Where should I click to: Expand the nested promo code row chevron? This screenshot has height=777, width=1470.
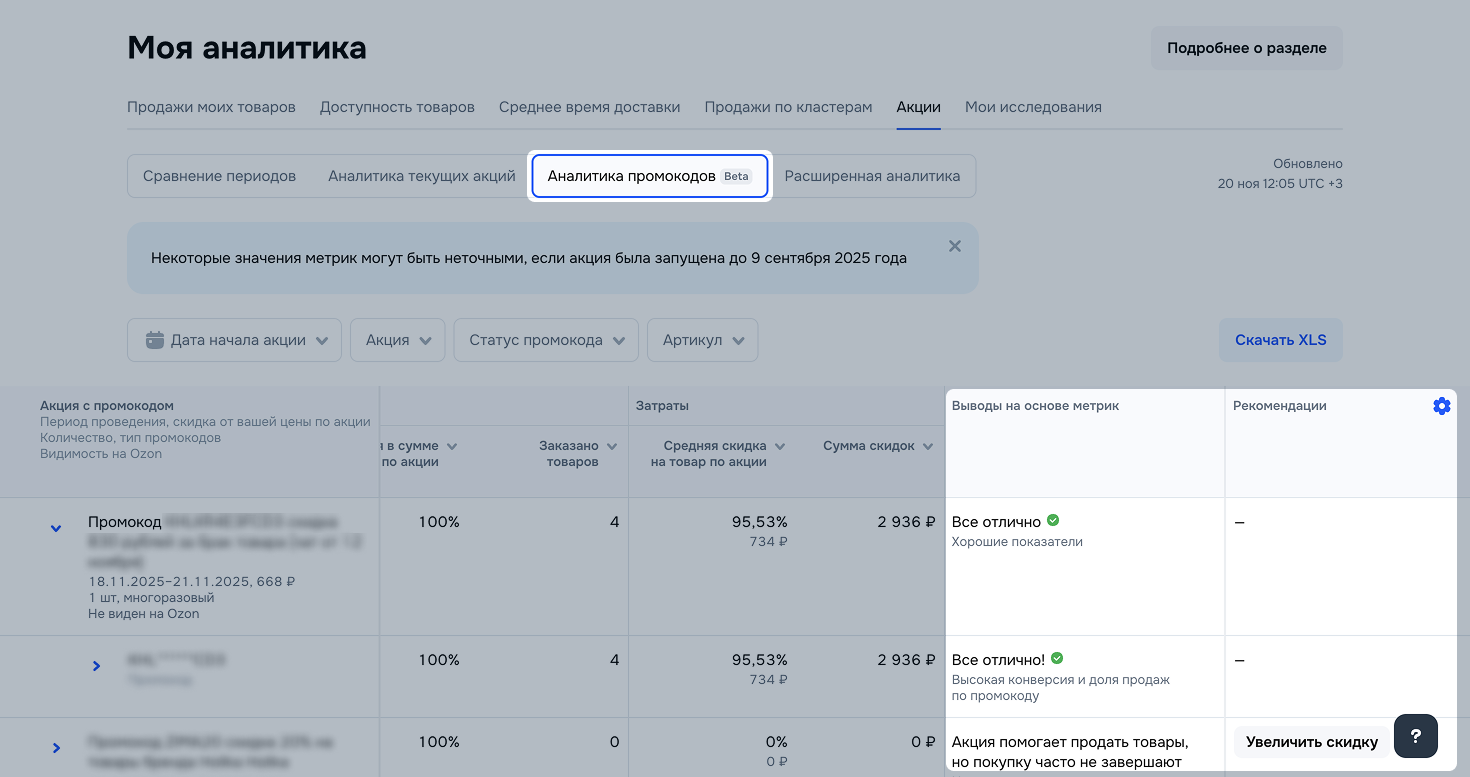pyautogui.click(x=96, y=666)
